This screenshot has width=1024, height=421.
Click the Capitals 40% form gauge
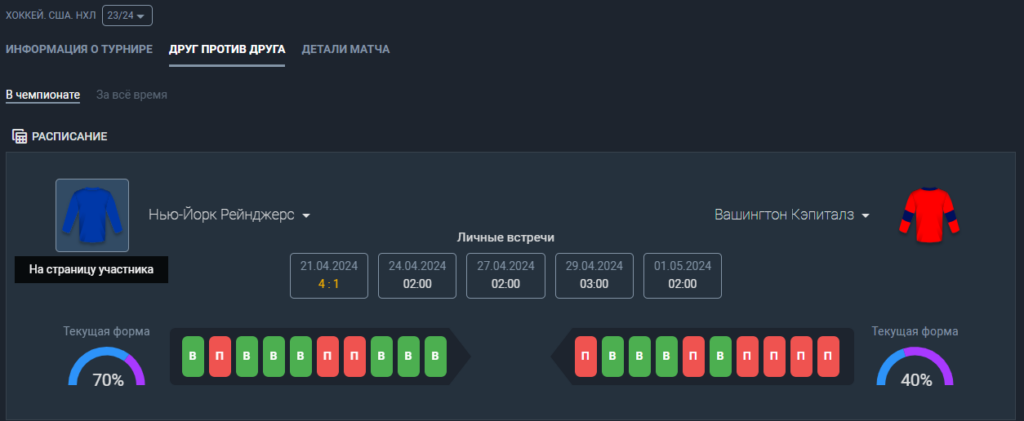pyautogui.click(x=915, y=367)
